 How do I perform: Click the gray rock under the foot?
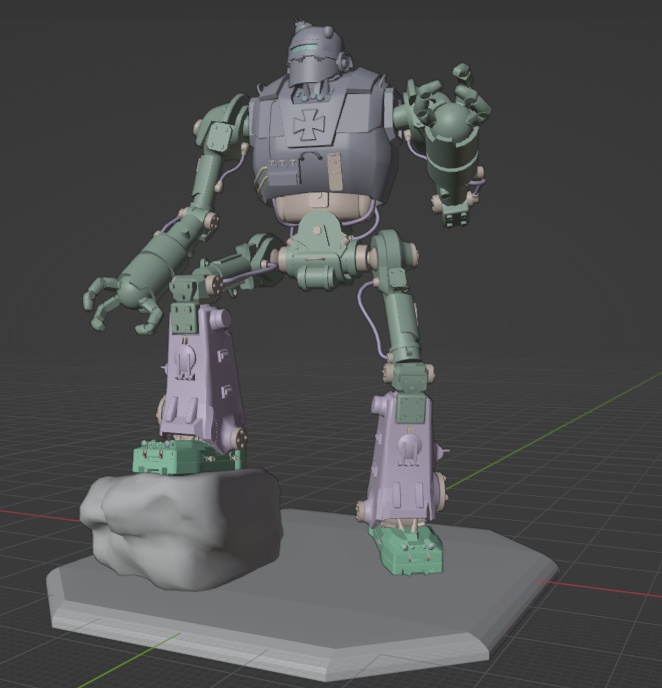tap(180, 520)
